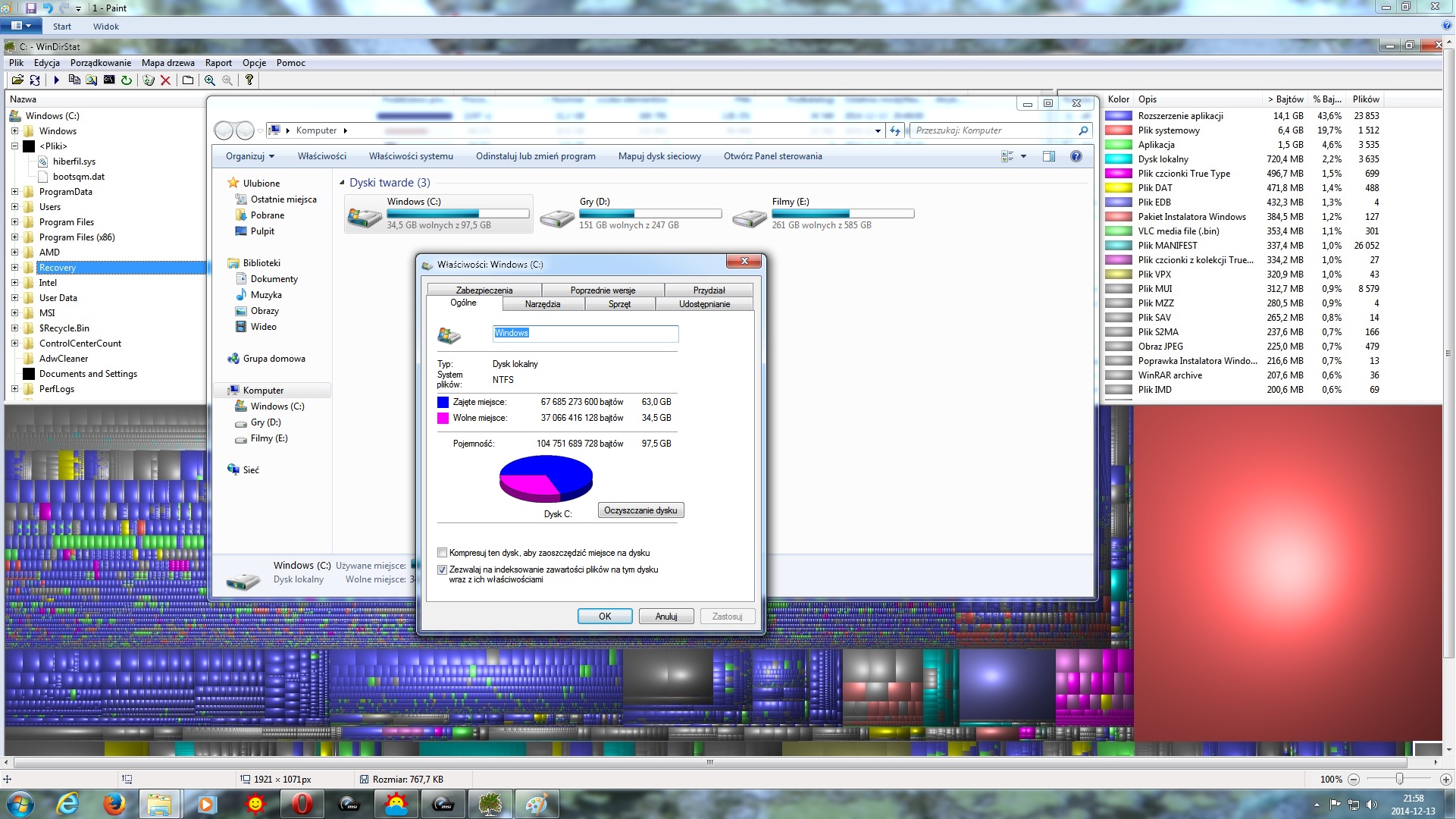Click the Back arrow in the Komputer window
This screenshot has width=1456, height=819.
[224, 130]
